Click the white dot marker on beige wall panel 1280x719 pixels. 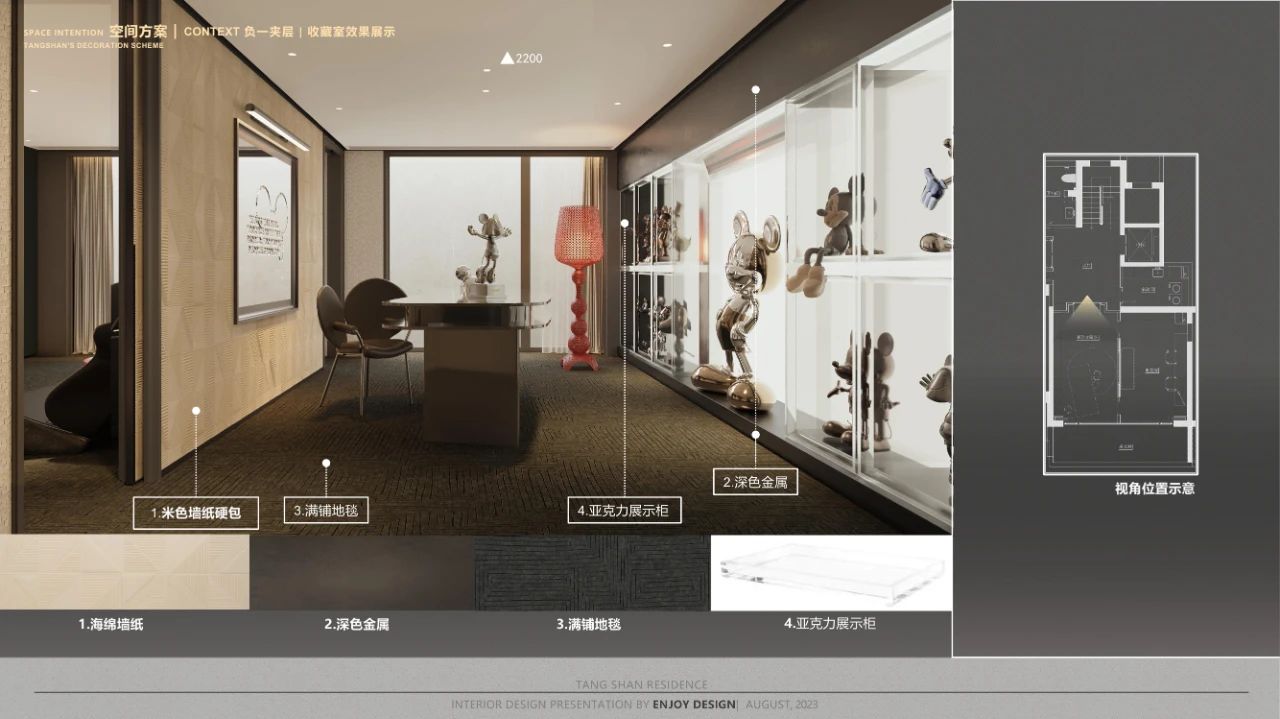click(x=196, y=410)
